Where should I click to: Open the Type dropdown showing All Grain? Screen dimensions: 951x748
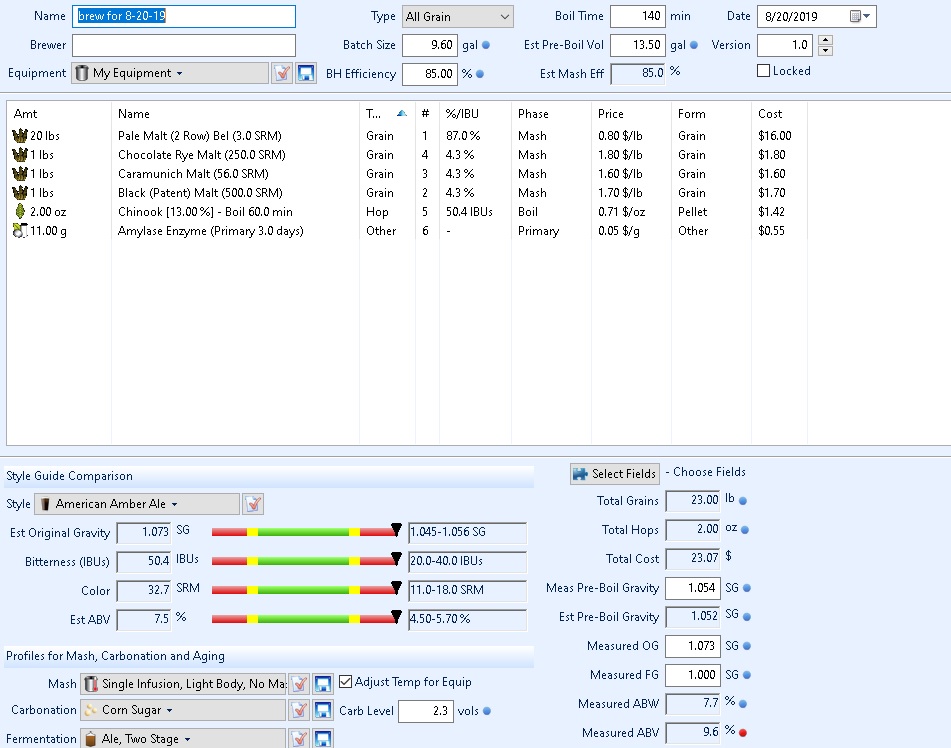pyautogui.click(x=457, y=16)
